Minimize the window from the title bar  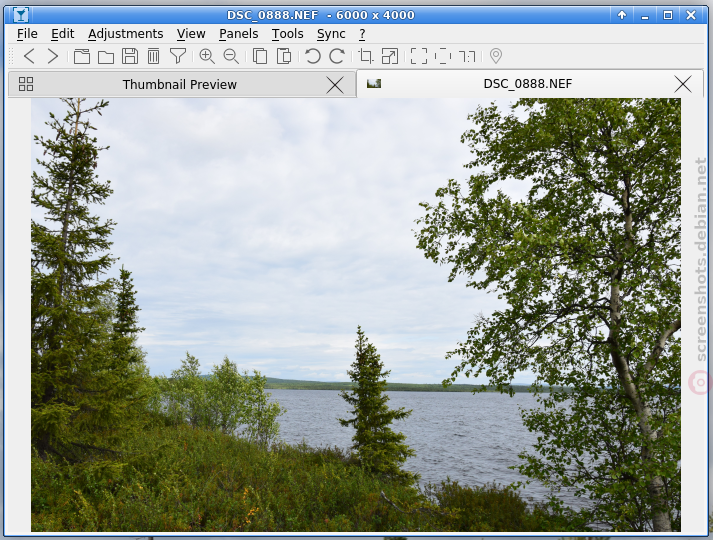(645, 15)
